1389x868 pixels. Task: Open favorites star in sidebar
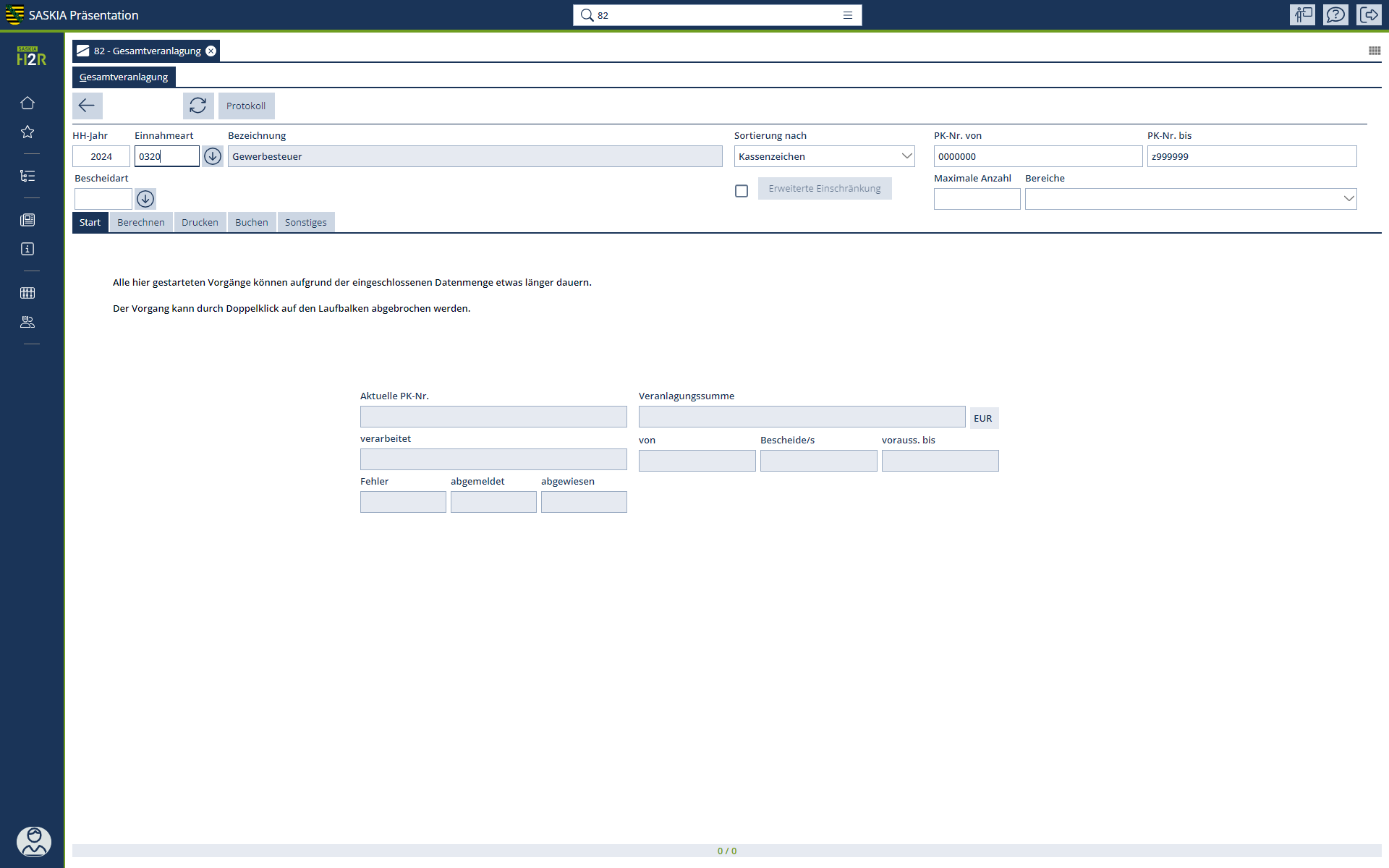tap(27, 132)
